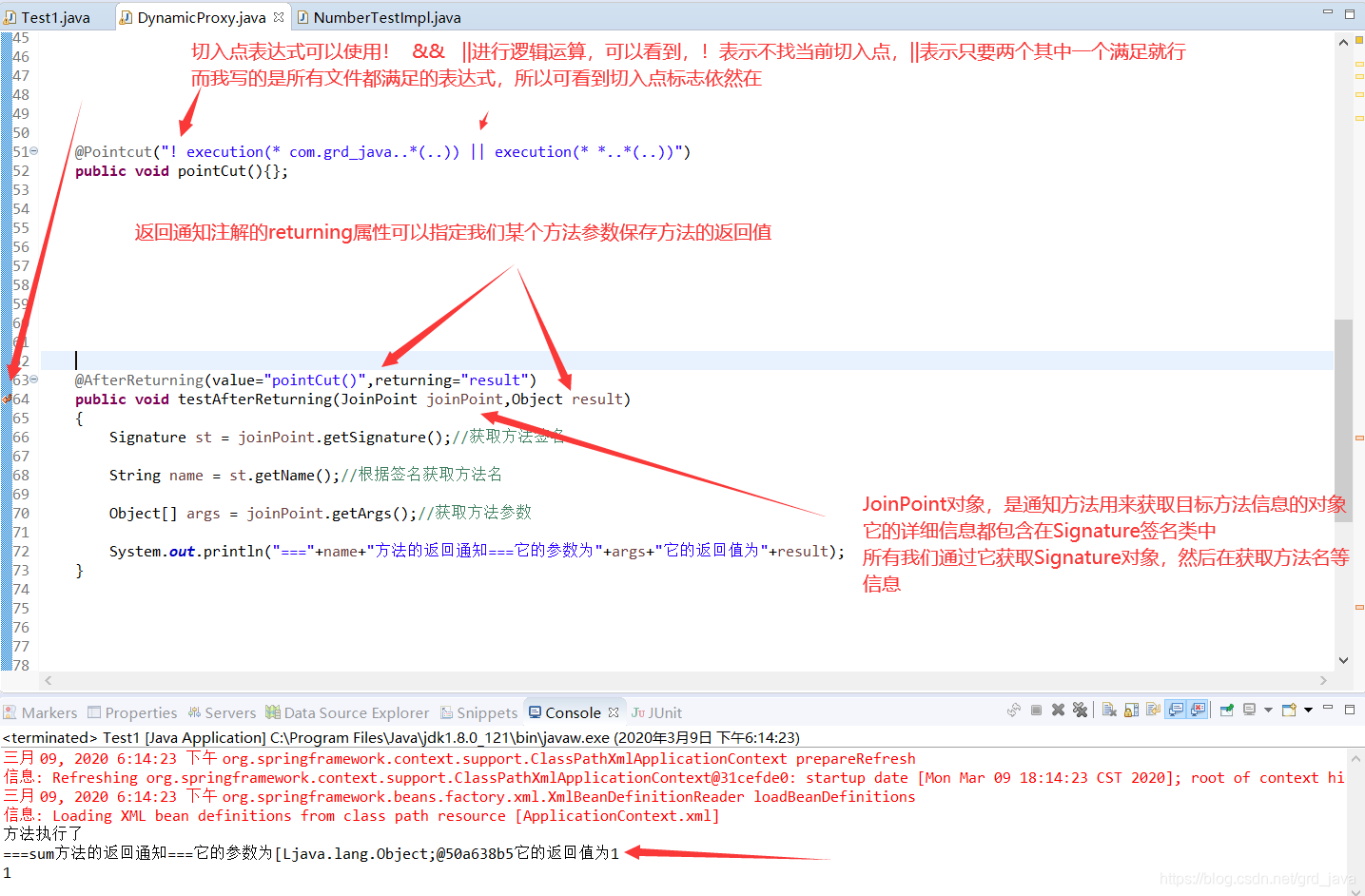Expand Display Selected Console dropdown arrow
The height and width of the screenshot is (896, 1365).
click(1268, 710)
